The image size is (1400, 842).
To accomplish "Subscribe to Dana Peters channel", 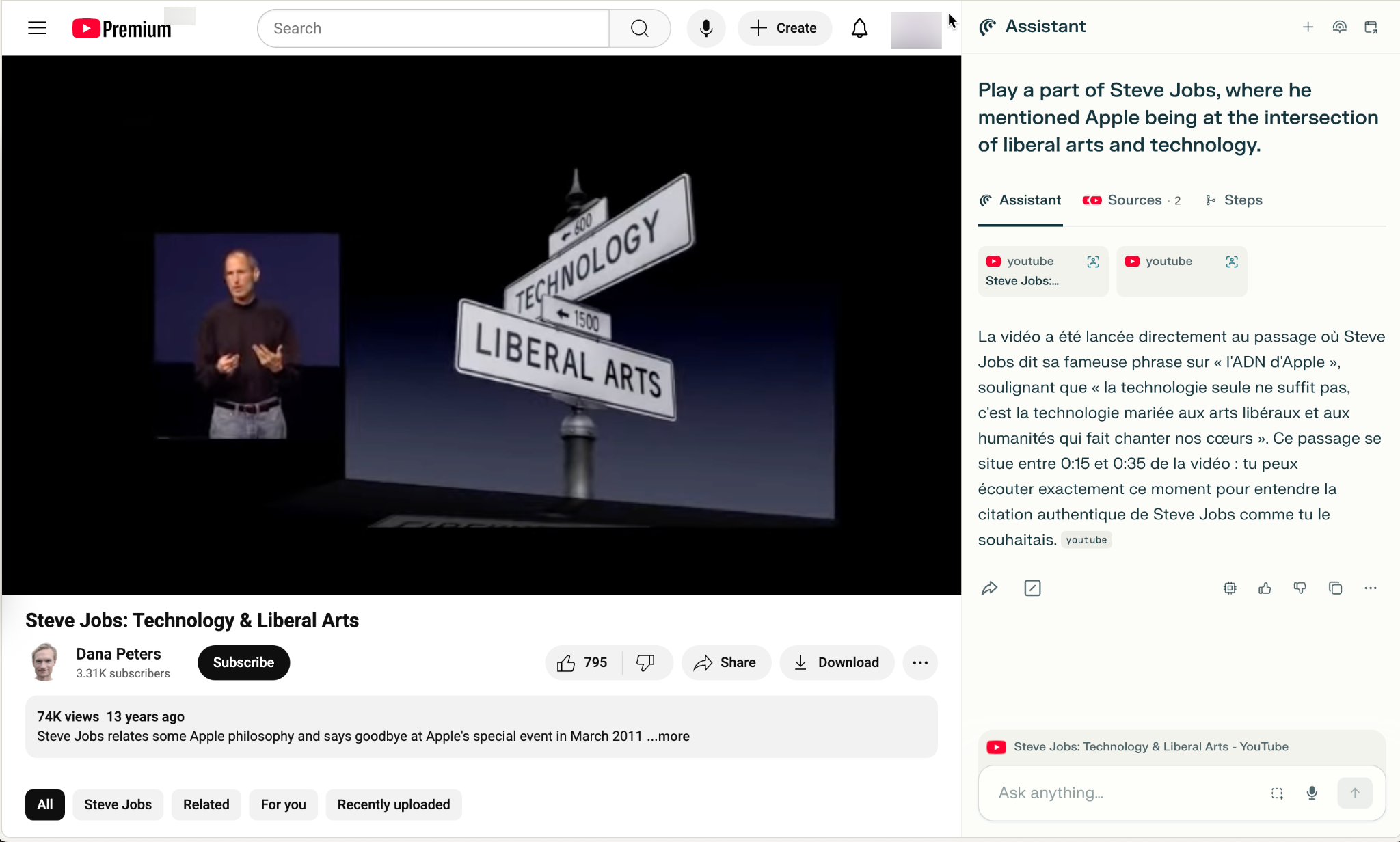I will [243, 662].
